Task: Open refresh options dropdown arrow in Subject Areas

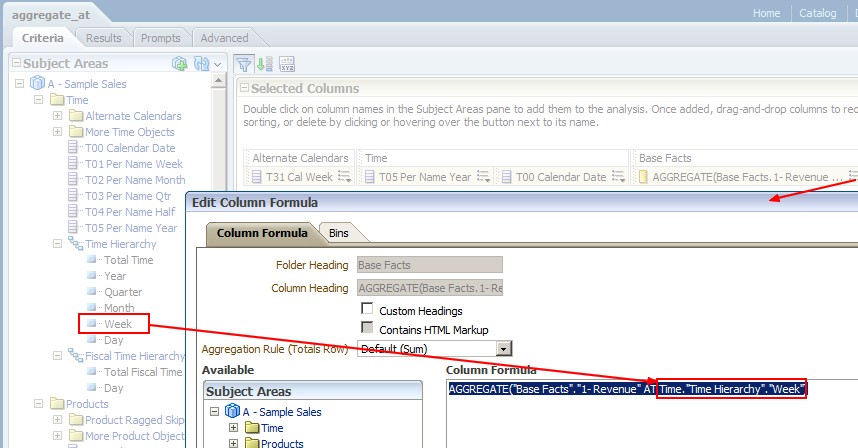Action: (x=217, y=65)
